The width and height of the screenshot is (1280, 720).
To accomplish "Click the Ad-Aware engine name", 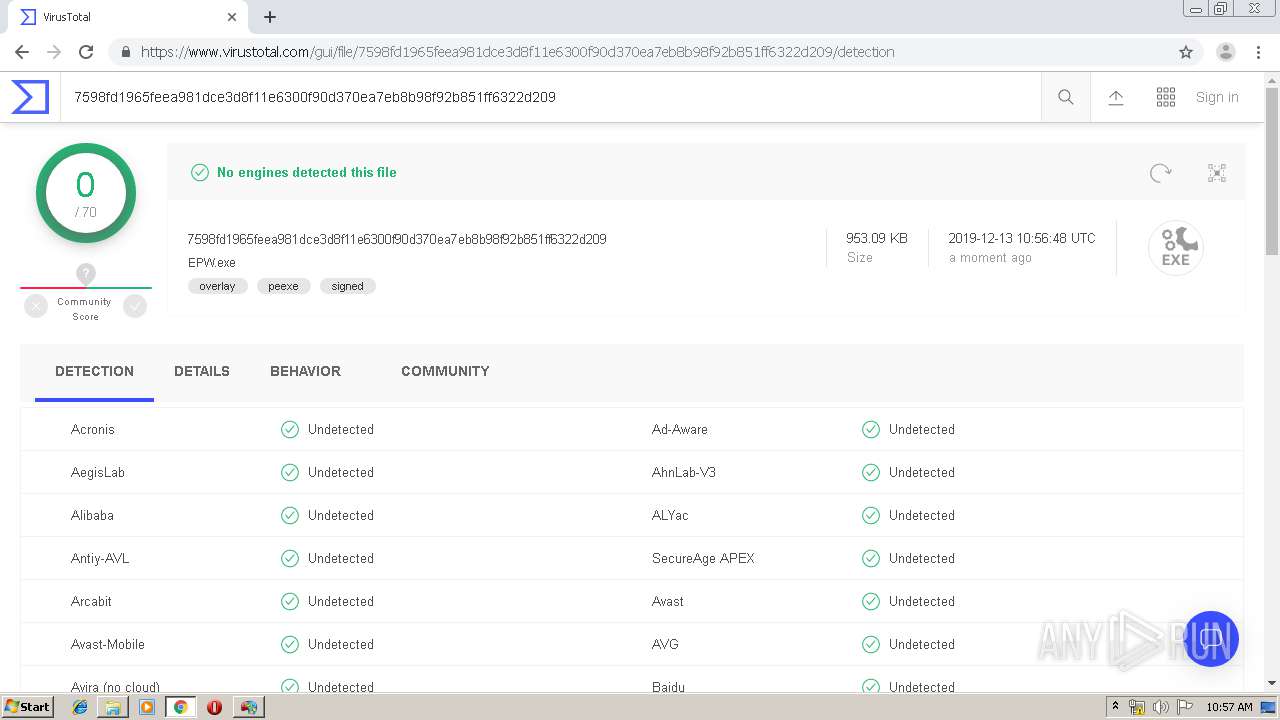I will click(680, 429).
